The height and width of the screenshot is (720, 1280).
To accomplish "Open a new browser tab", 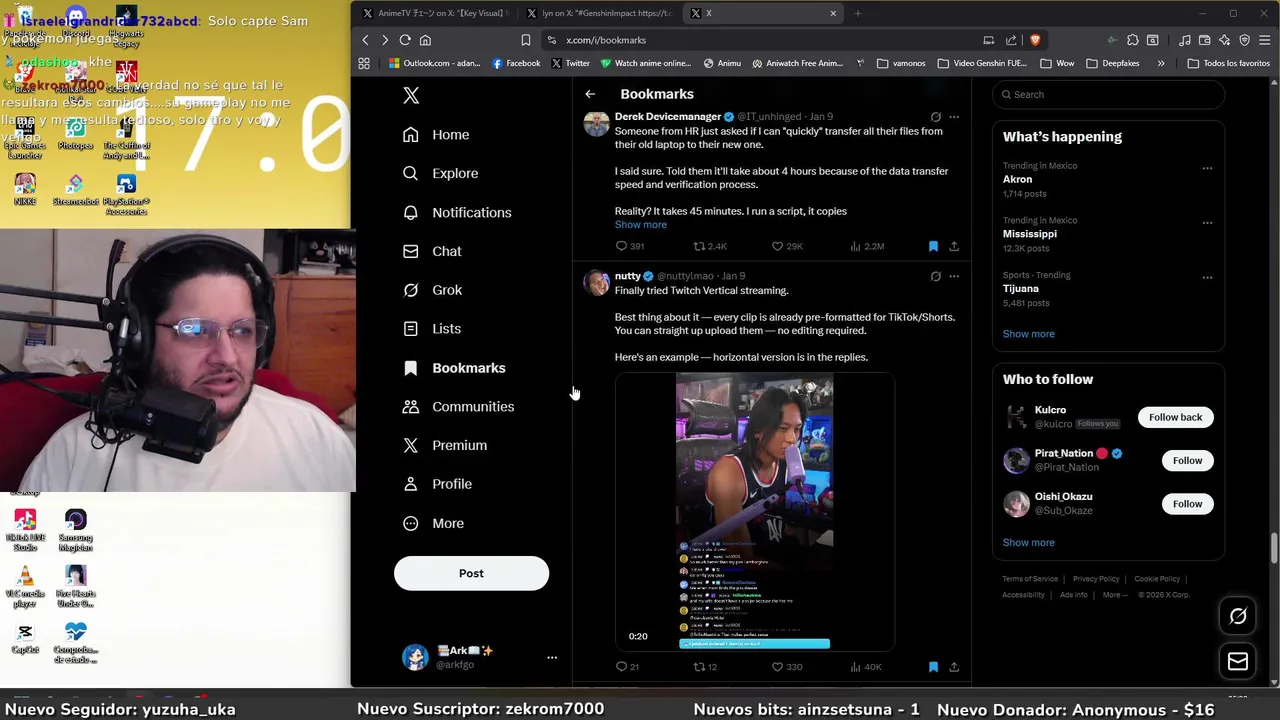I will [857, 13].
